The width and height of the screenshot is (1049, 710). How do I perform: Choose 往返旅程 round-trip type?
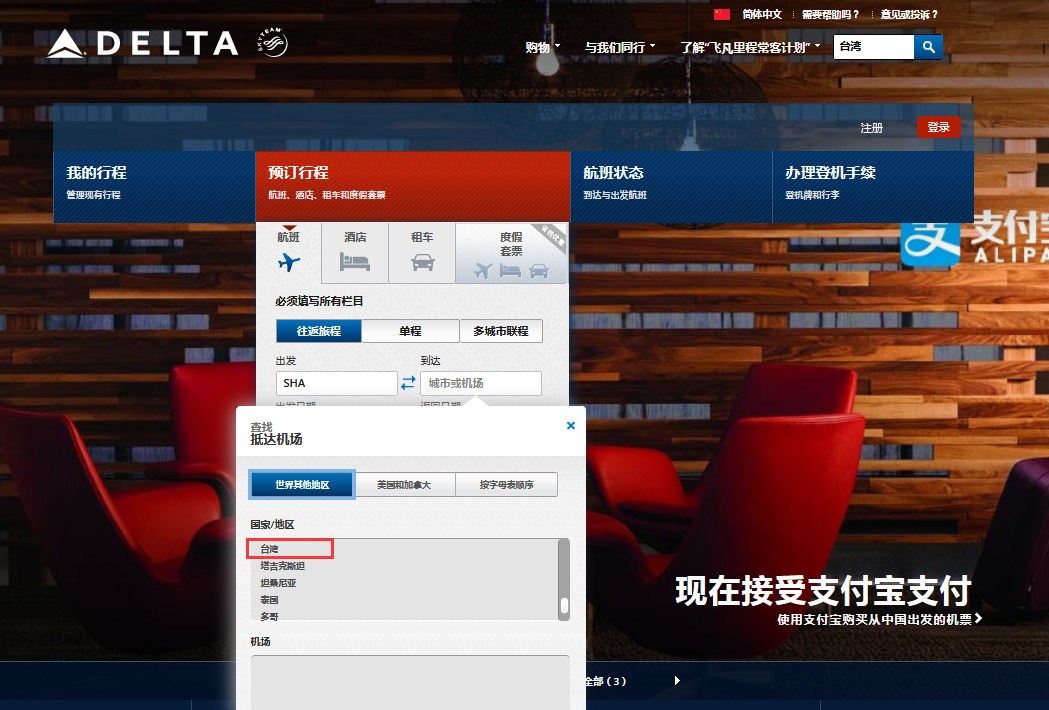[x=318, y=331]
